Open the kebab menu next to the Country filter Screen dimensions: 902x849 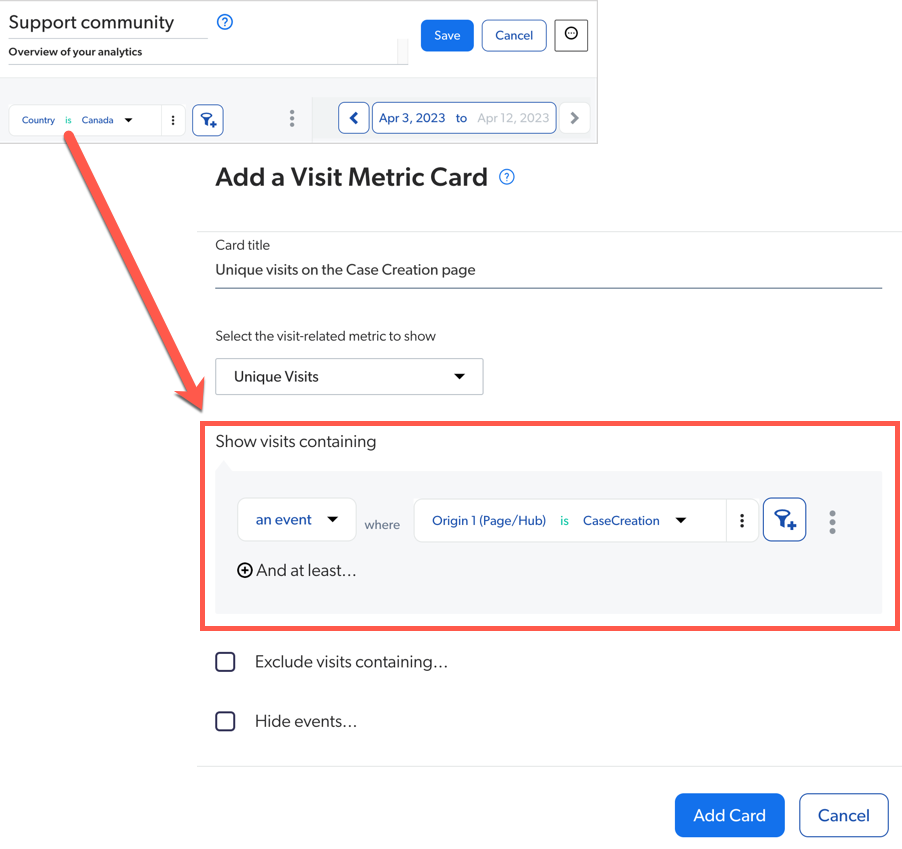[x=173, y=120]
